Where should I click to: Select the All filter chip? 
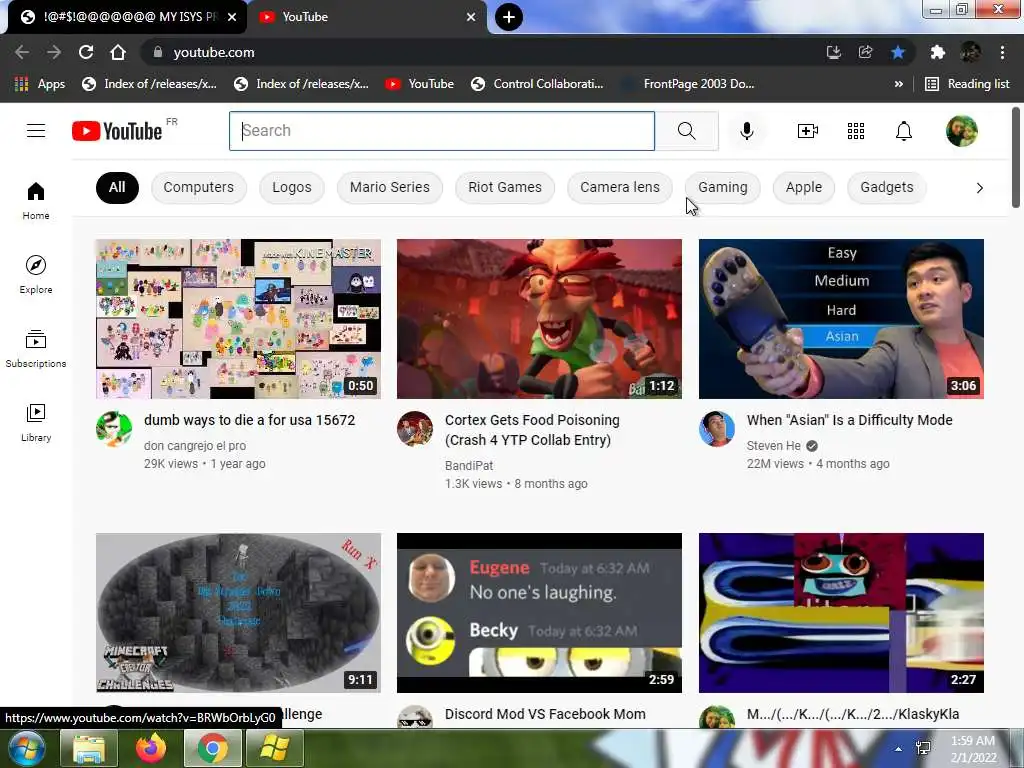[x=117, y=187]
